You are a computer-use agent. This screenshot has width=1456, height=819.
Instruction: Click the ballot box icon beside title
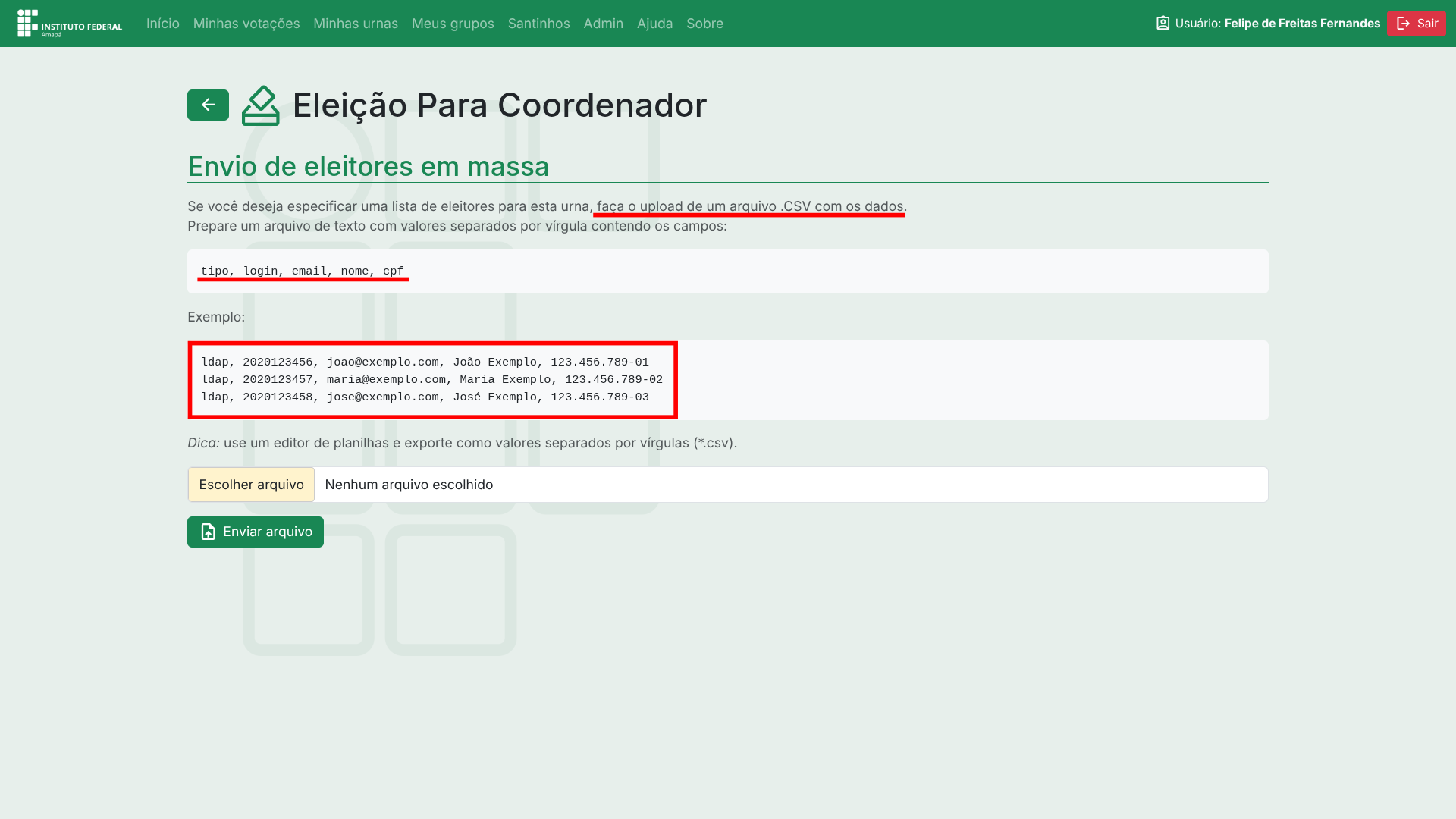261,105
